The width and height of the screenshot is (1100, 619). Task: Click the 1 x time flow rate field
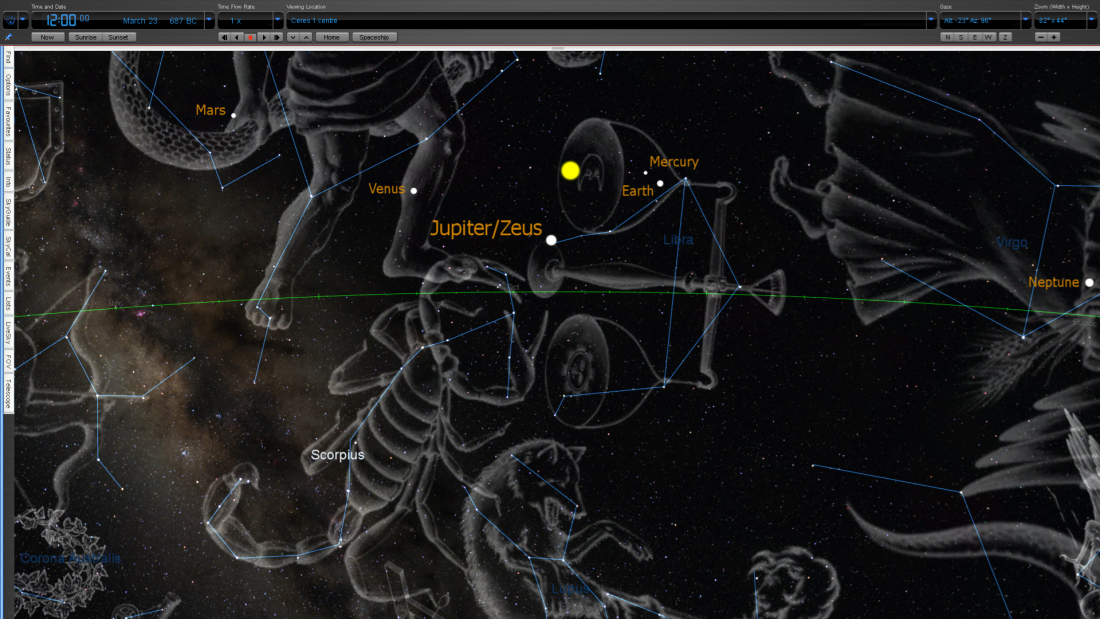tap(246, 21)
